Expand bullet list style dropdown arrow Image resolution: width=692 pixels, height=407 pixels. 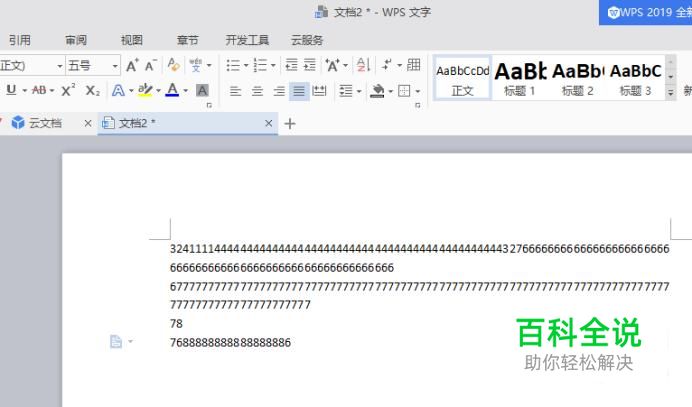coord(246,66)
